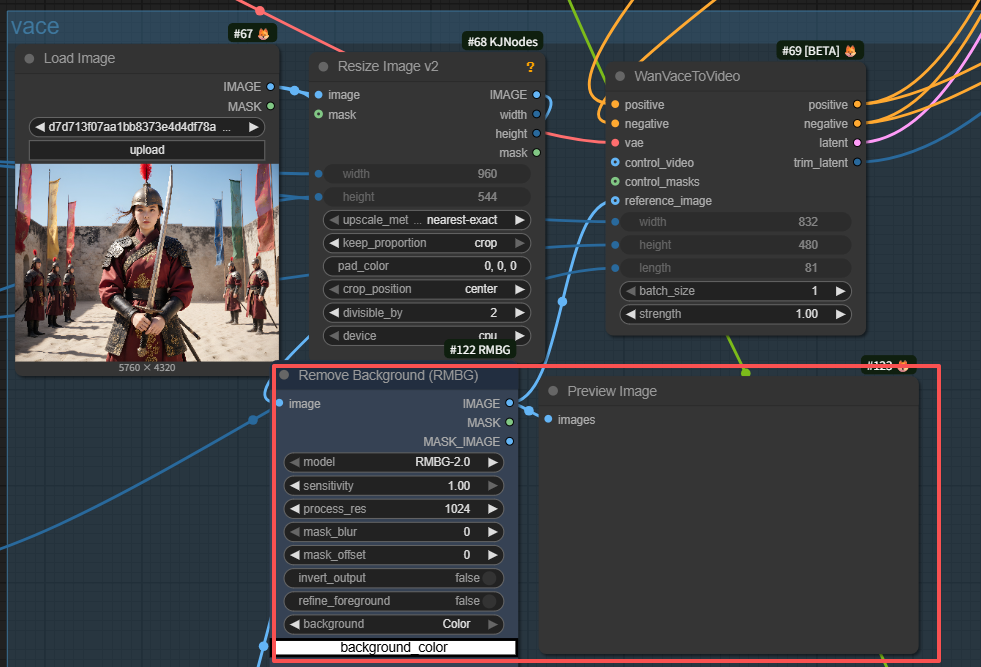Screen dimensions: 981x667
Task: Click the control_masks input socket
Action: click(x=615, y=181)
